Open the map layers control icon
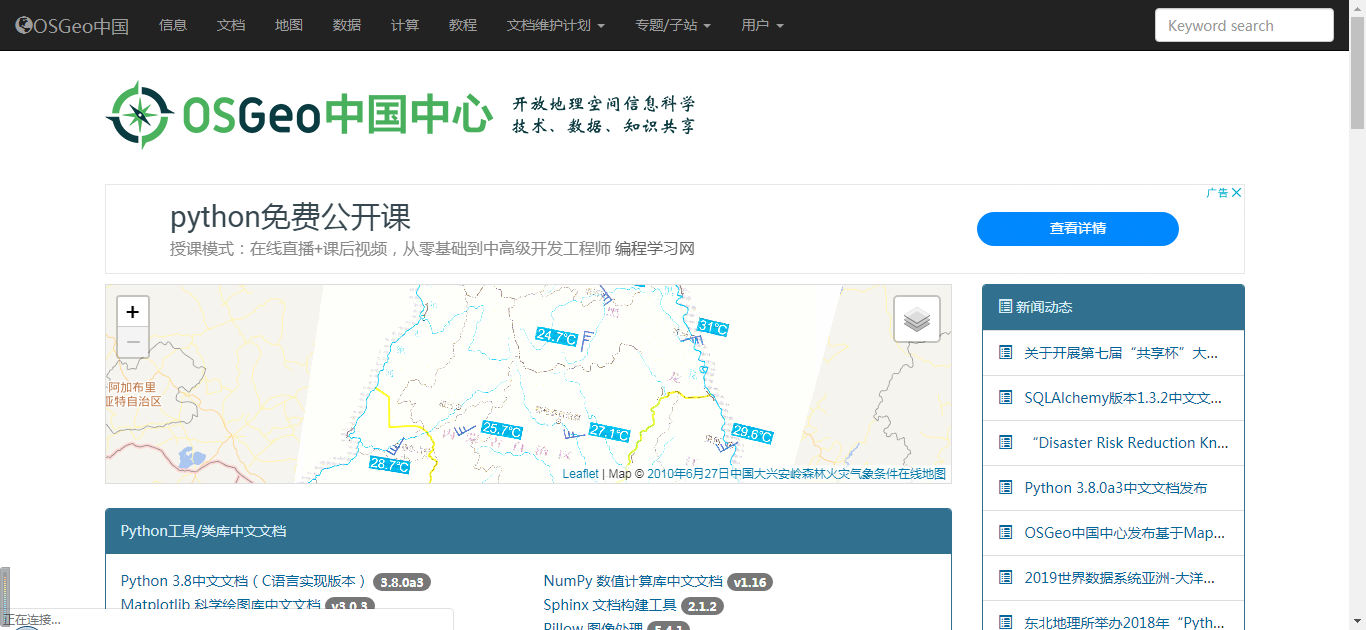This screenshot has width=1366, height=630. 917,319
